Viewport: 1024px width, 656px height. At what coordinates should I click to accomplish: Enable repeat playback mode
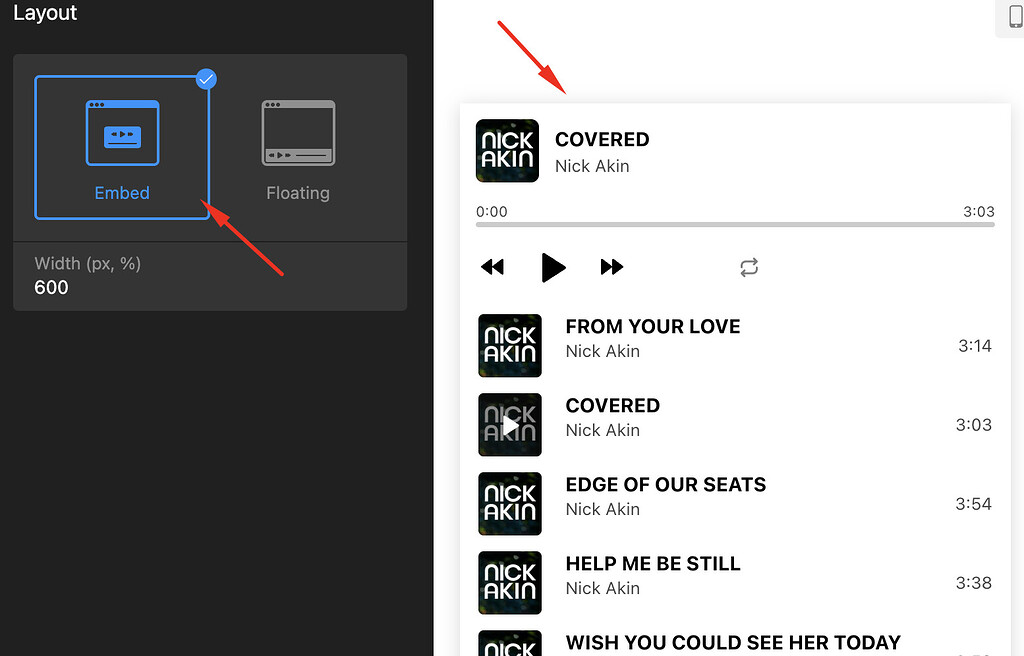coord(749,267)
